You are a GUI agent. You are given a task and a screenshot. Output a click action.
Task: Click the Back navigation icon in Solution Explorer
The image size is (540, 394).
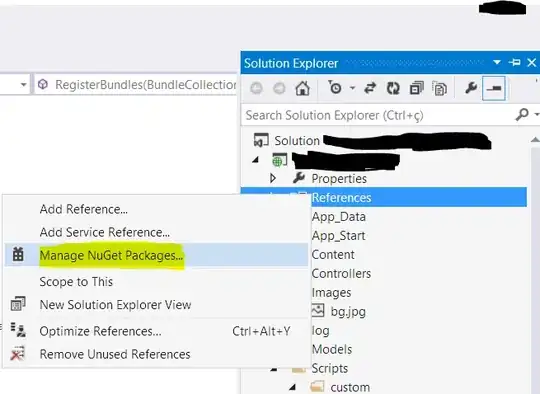[257, 89]
